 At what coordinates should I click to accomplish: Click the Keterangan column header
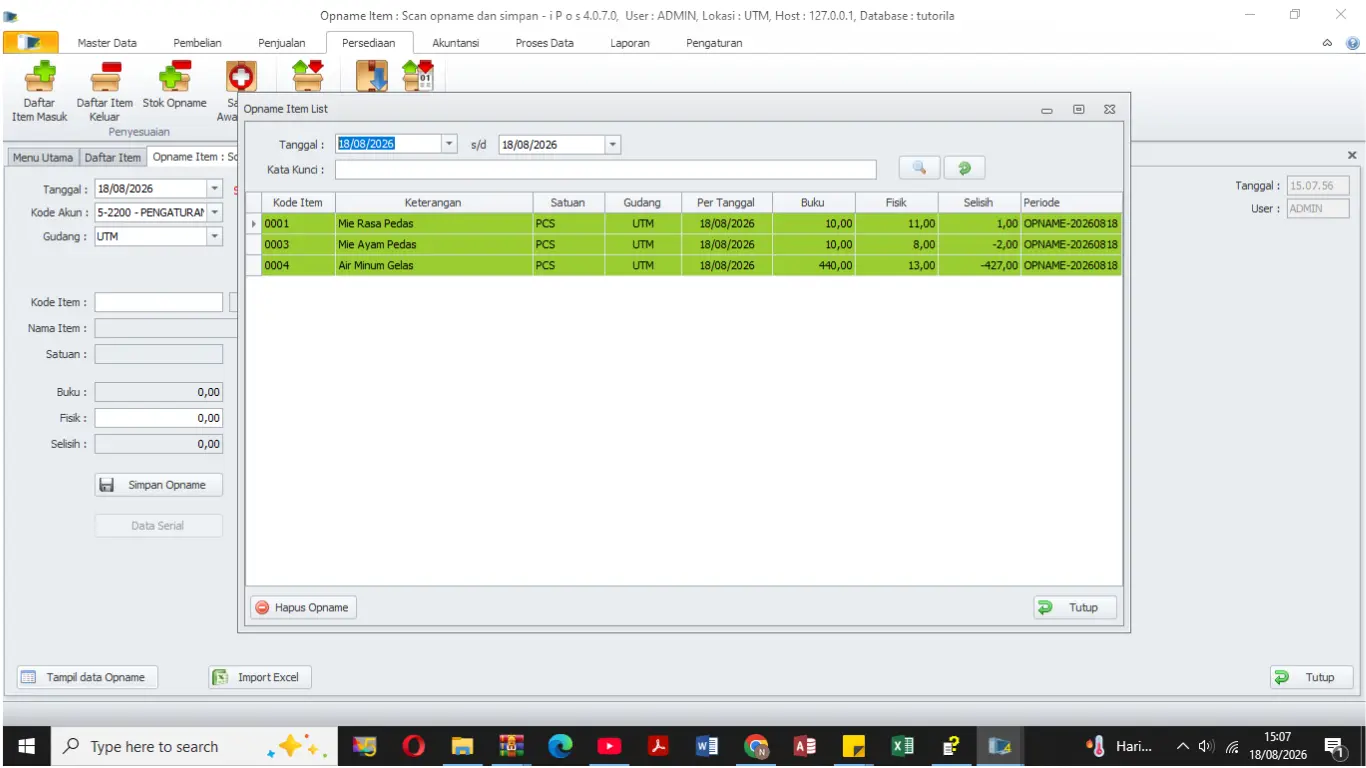click(x=433, y=202)
